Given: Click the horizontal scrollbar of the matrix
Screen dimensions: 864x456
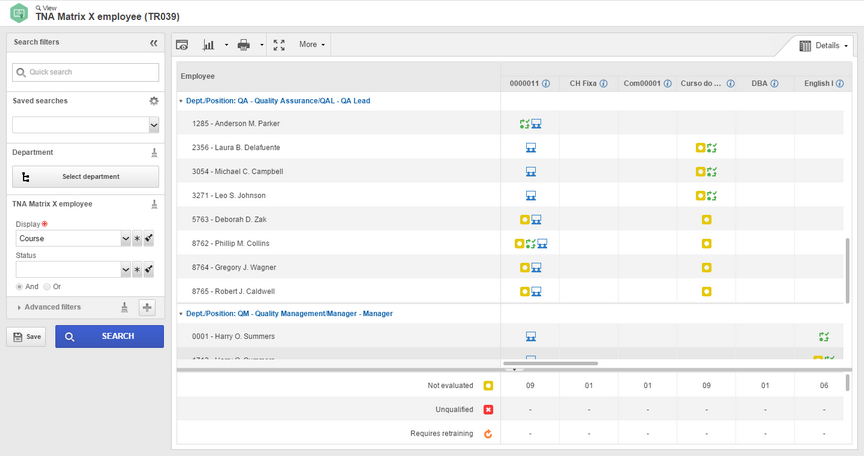Looking at the screenshot, I should click(x=550, y=363).
